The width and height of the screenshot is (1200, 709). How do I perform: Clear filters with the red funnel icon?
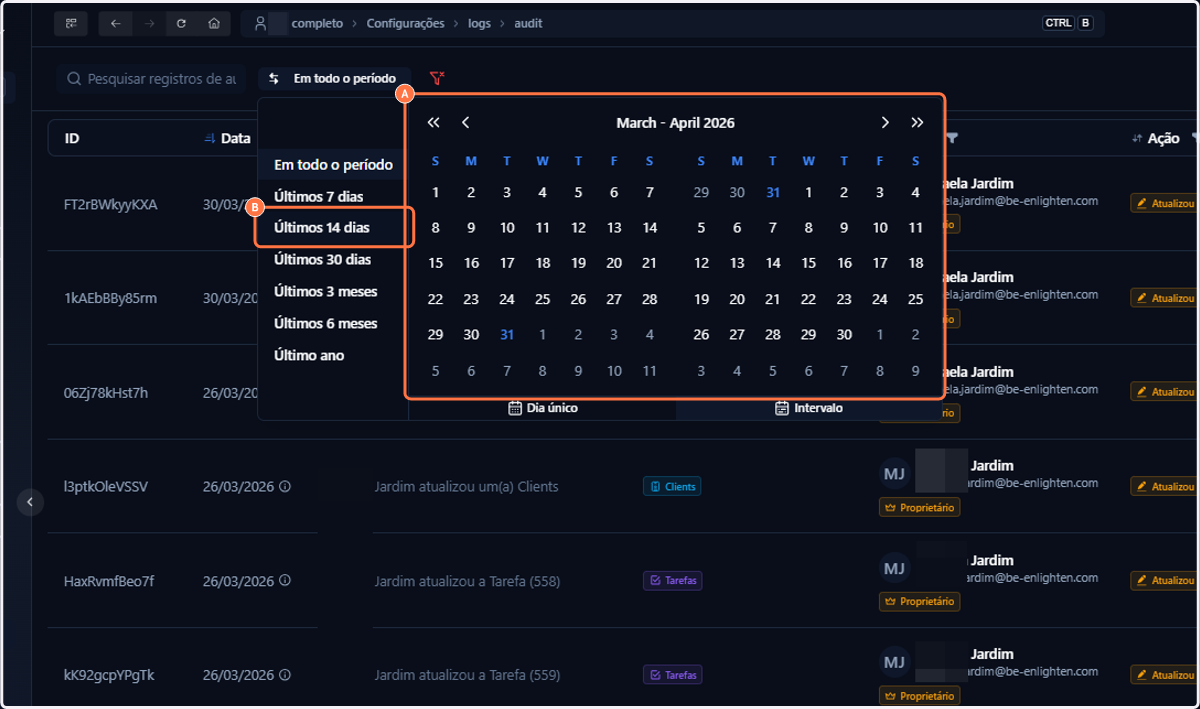[436, 78]
